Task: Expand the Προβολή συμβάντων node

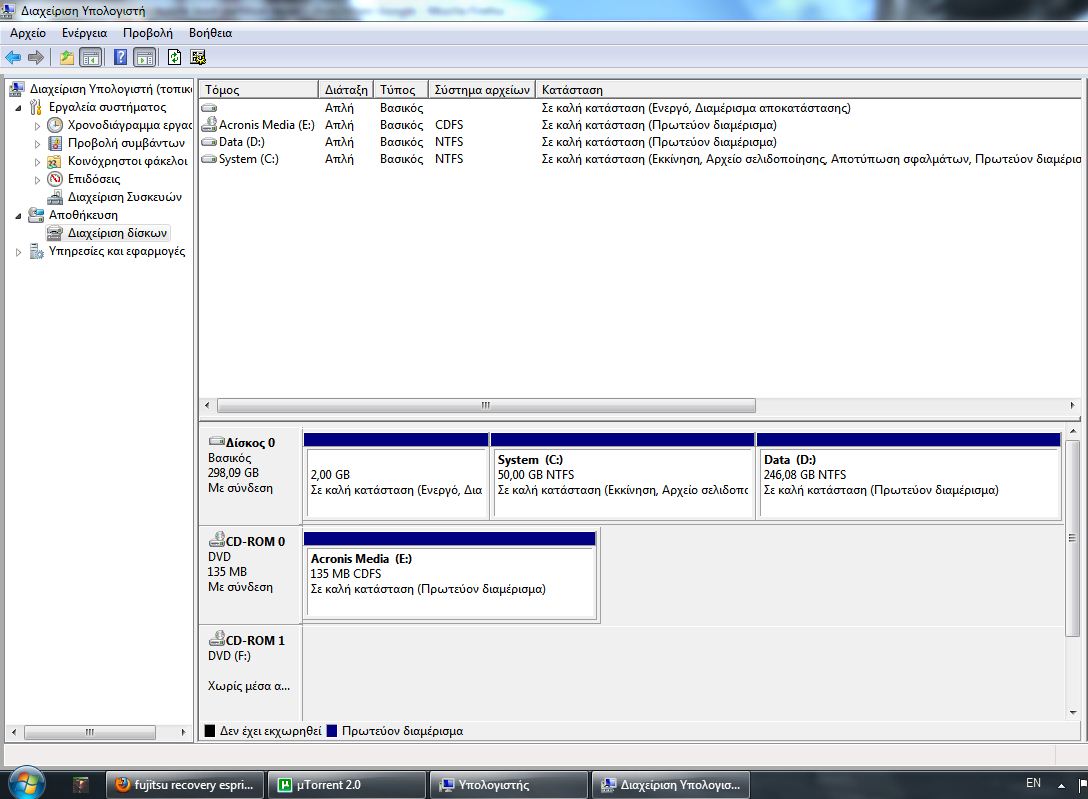Action: coord(37,144)
